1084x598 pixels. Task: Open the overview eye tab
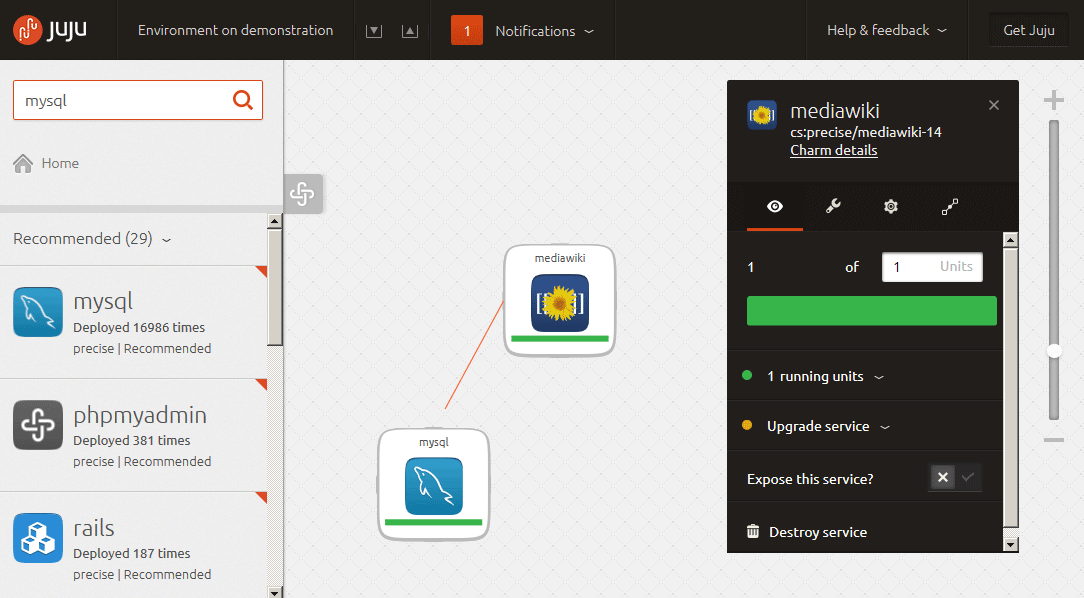[x=775, y=206]
